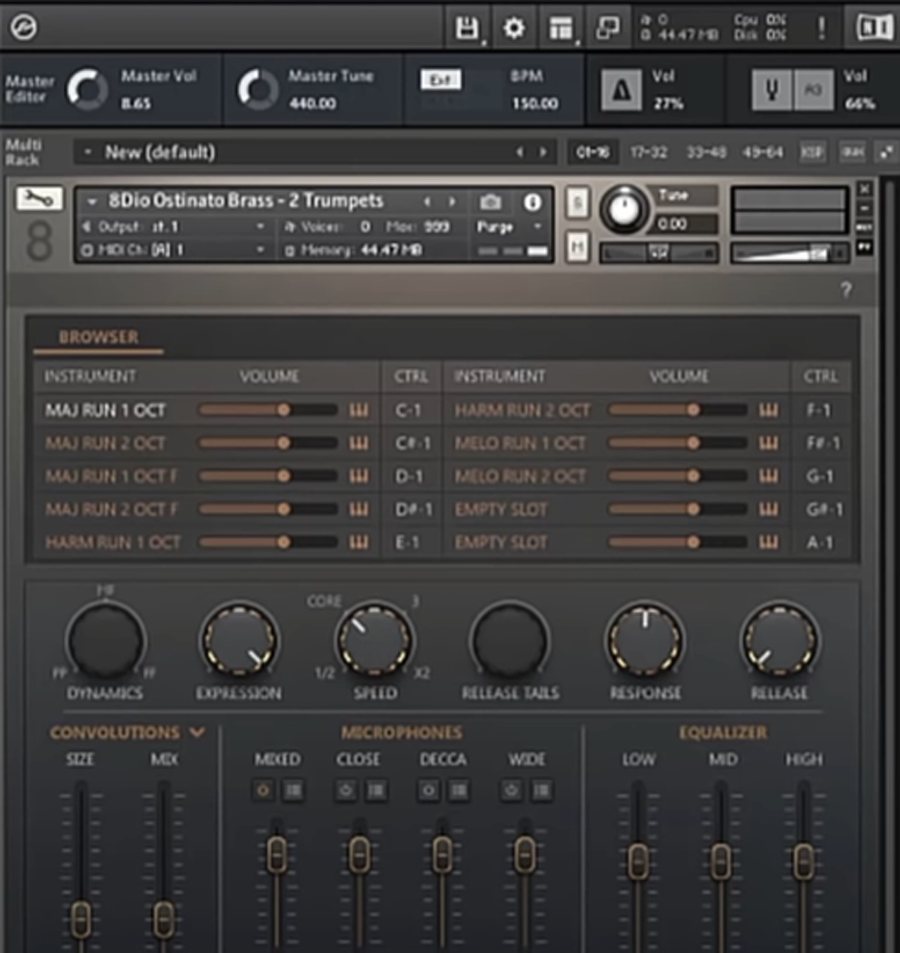Click the DECCA microphone output routing icon
Viewport: 900px width, 953px height.
(x=459, y=791)
